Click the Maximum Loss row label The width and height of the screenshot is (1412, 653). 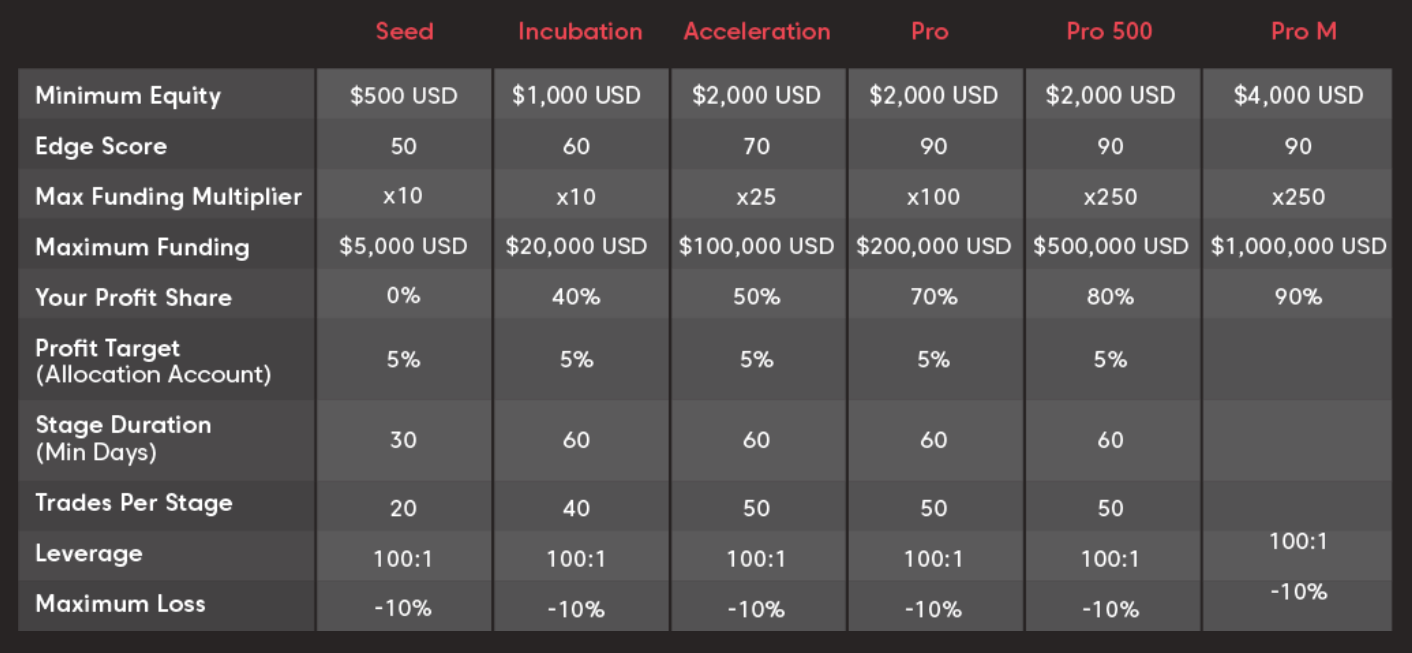tap(120, 603)
